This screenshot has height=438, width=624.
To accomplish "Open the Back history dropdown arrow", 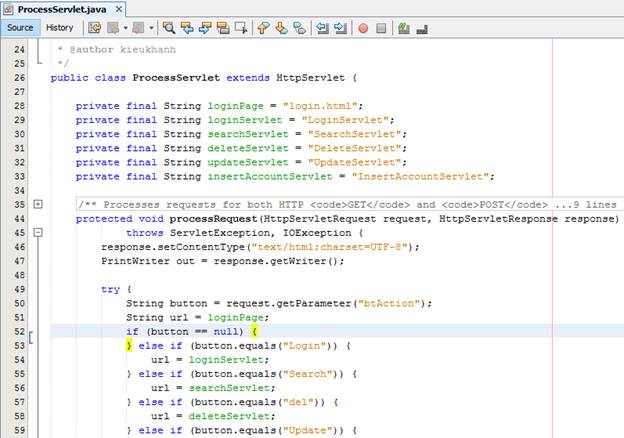I will coord(125,28).
